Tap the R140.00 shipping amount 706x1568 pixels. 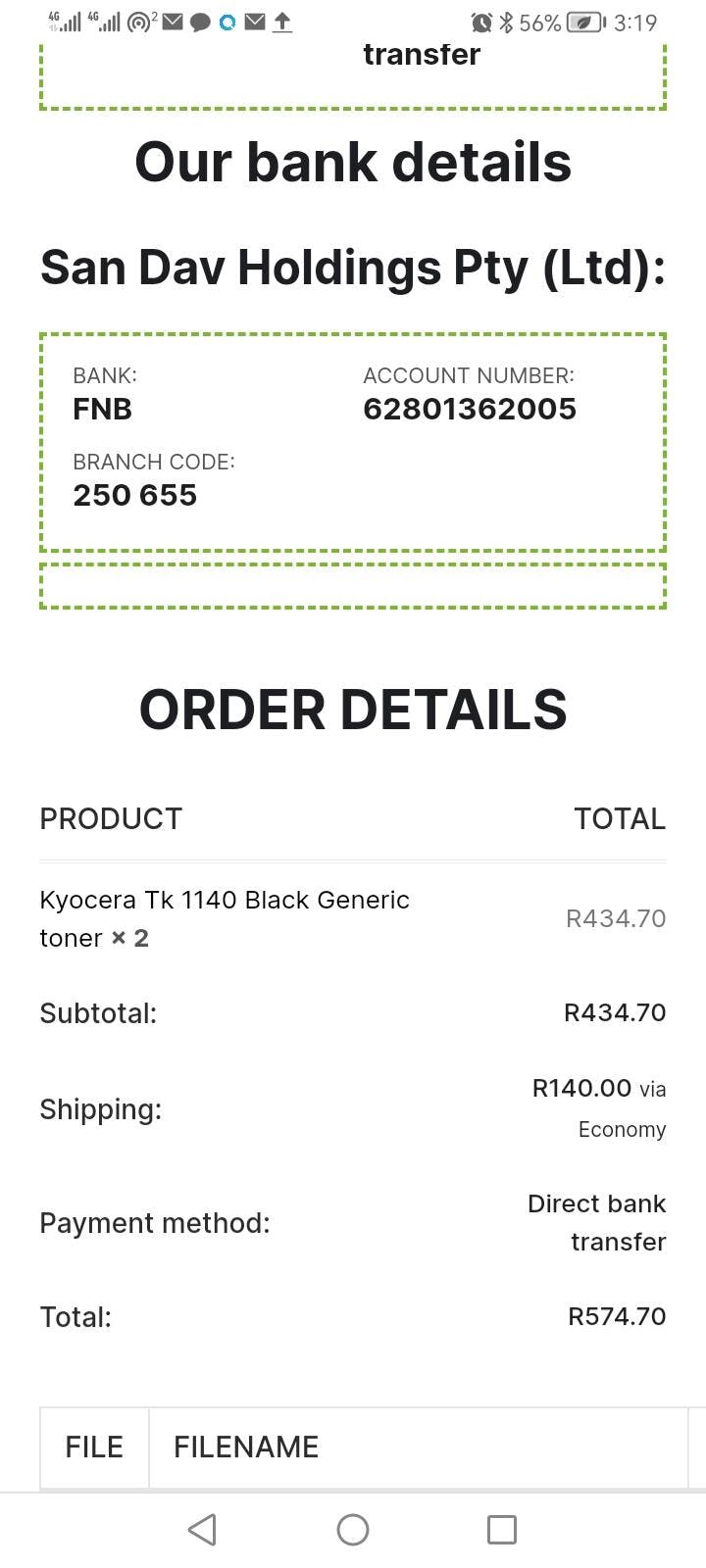tap(582, 1088)
